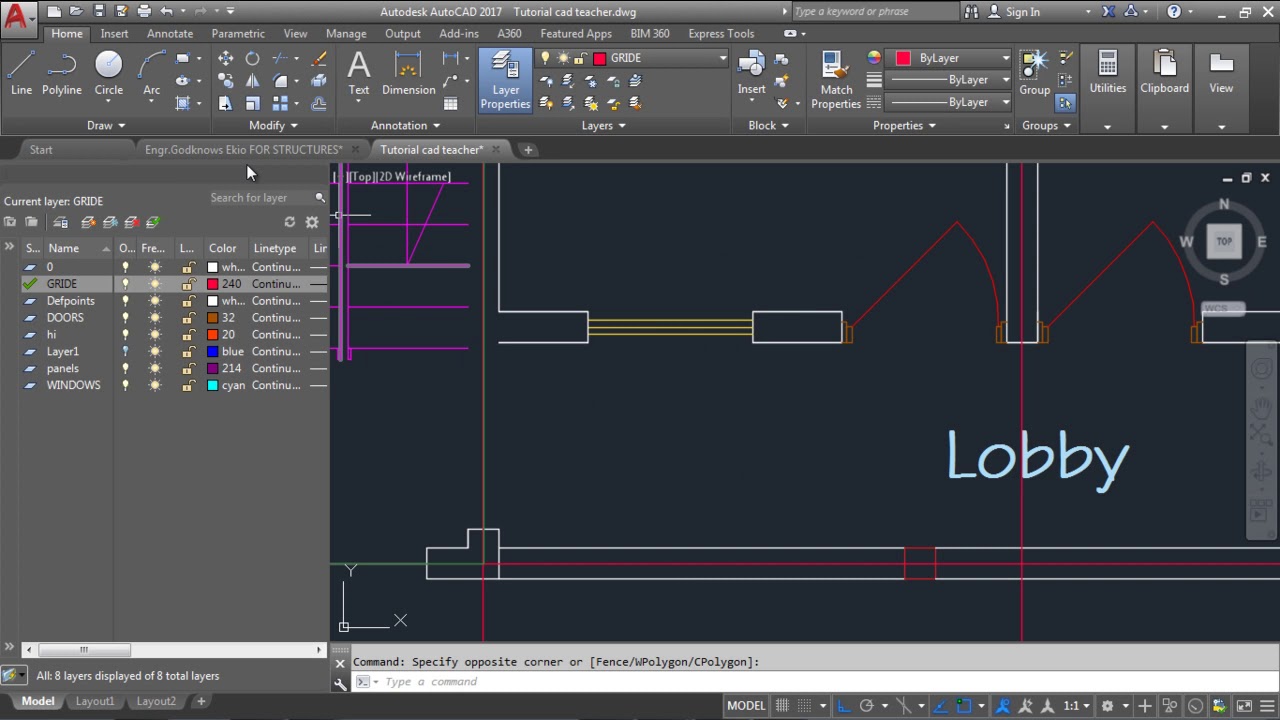Click the ViewCube TOP face

point(1224,241)
